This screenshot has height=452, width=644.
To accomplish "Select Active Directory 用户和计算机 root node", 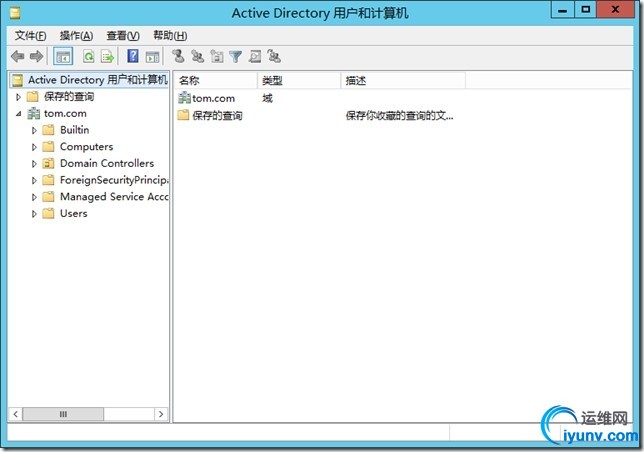I will pyautogui.click(x=89, y=80).
